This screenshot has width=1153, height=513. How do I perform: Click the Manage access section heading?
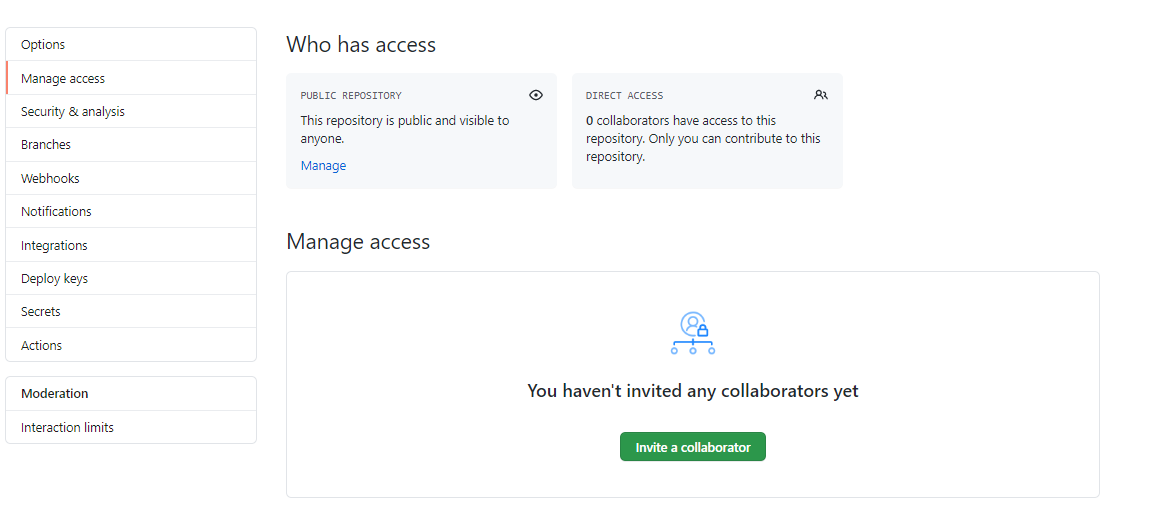tap(358, 242)
